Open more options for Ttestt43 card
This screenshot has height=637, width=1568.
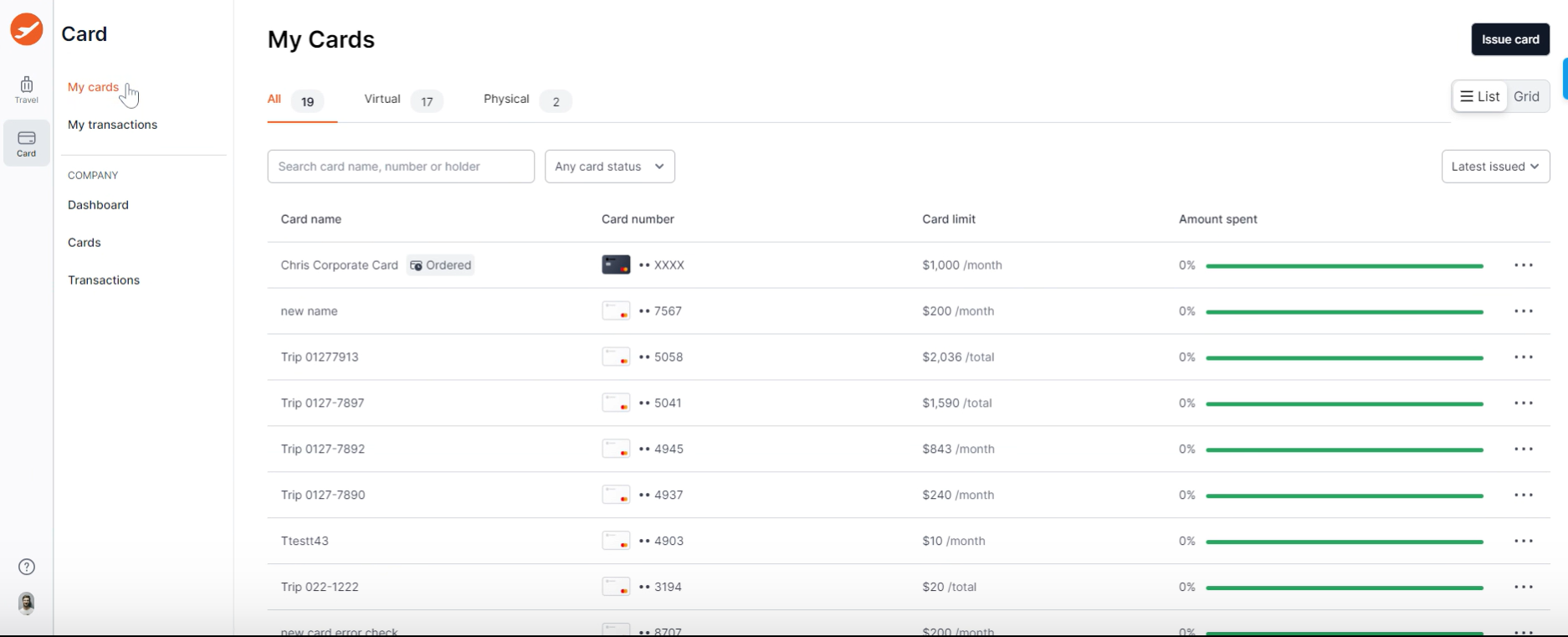point(1523,542)
